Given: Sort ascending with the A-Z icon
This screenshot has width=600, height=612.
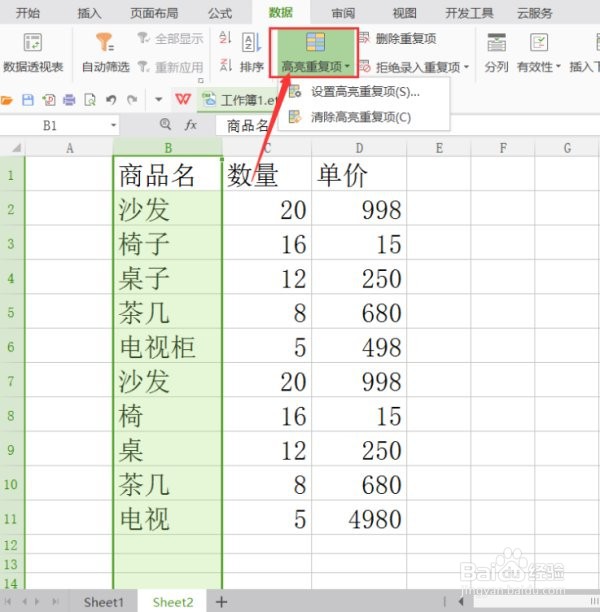Looking at the screenshot, I should pyautogui.click(x=225, y=38).
